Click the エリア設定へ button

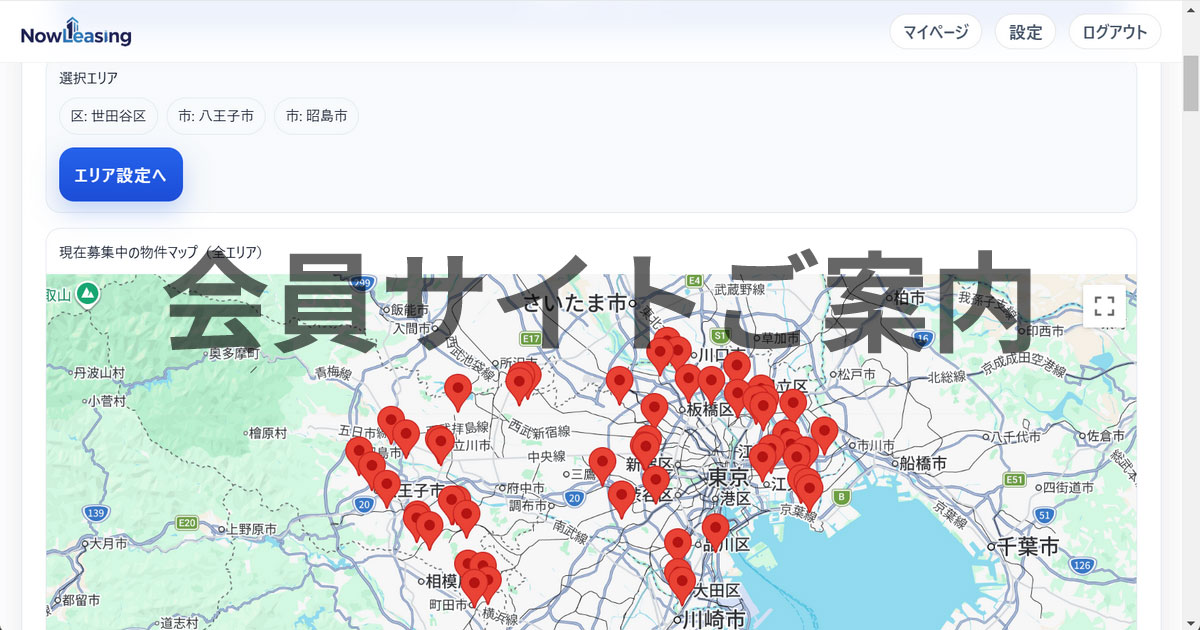click(120, 174)
